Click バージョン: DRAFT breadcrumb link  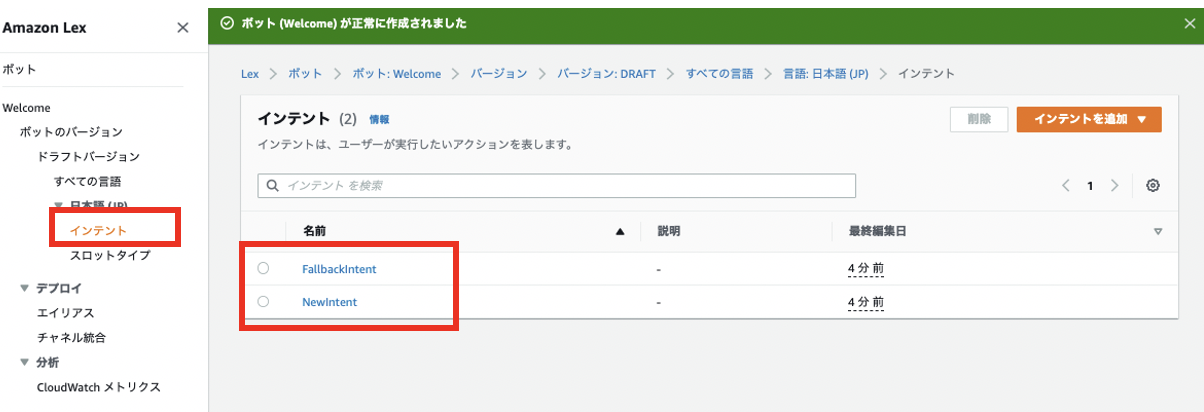(x=606, y=74)
